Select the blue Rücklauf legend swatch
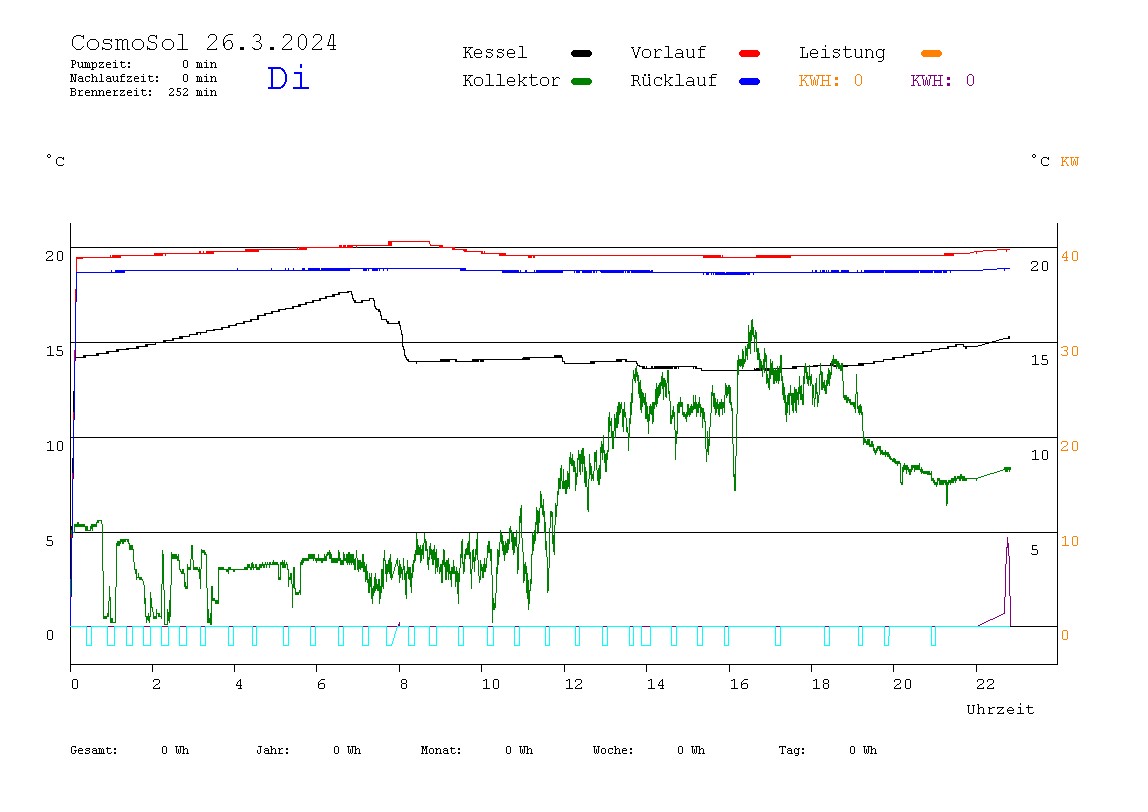This screenshot has width=1148, height=812. click(750, 81)
